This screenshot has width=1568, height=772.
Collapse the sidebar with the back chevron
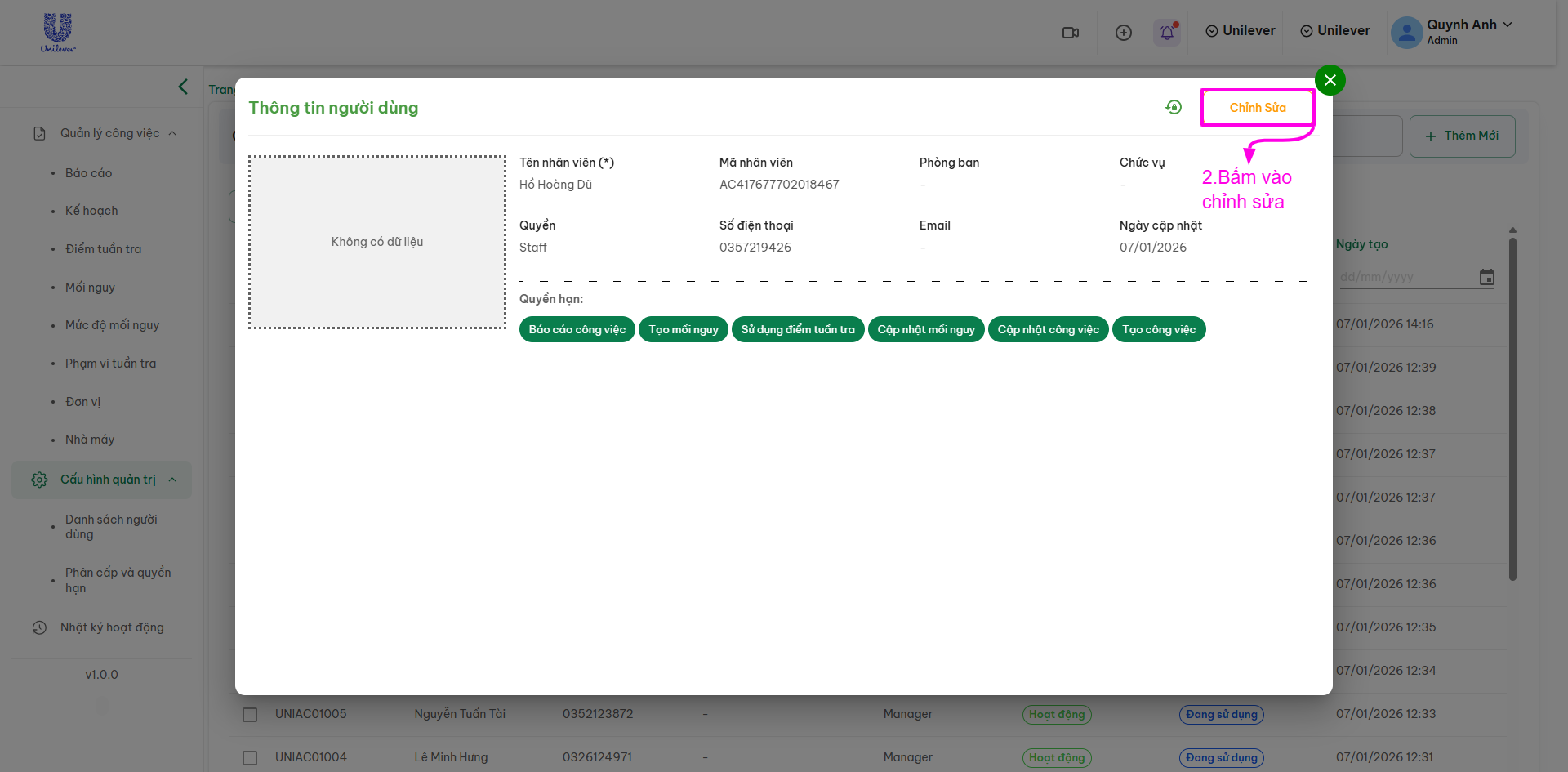[183, 87]
